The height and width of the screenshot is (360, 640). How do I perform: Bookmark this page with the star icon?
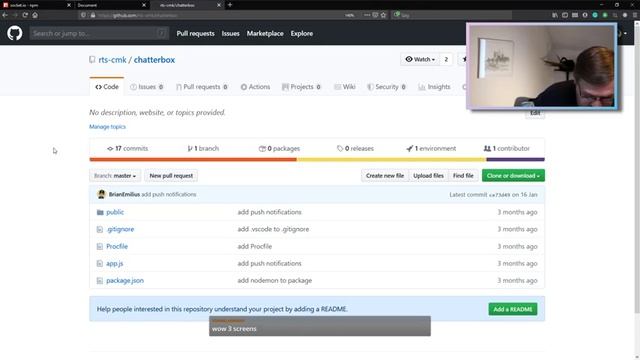383,15
